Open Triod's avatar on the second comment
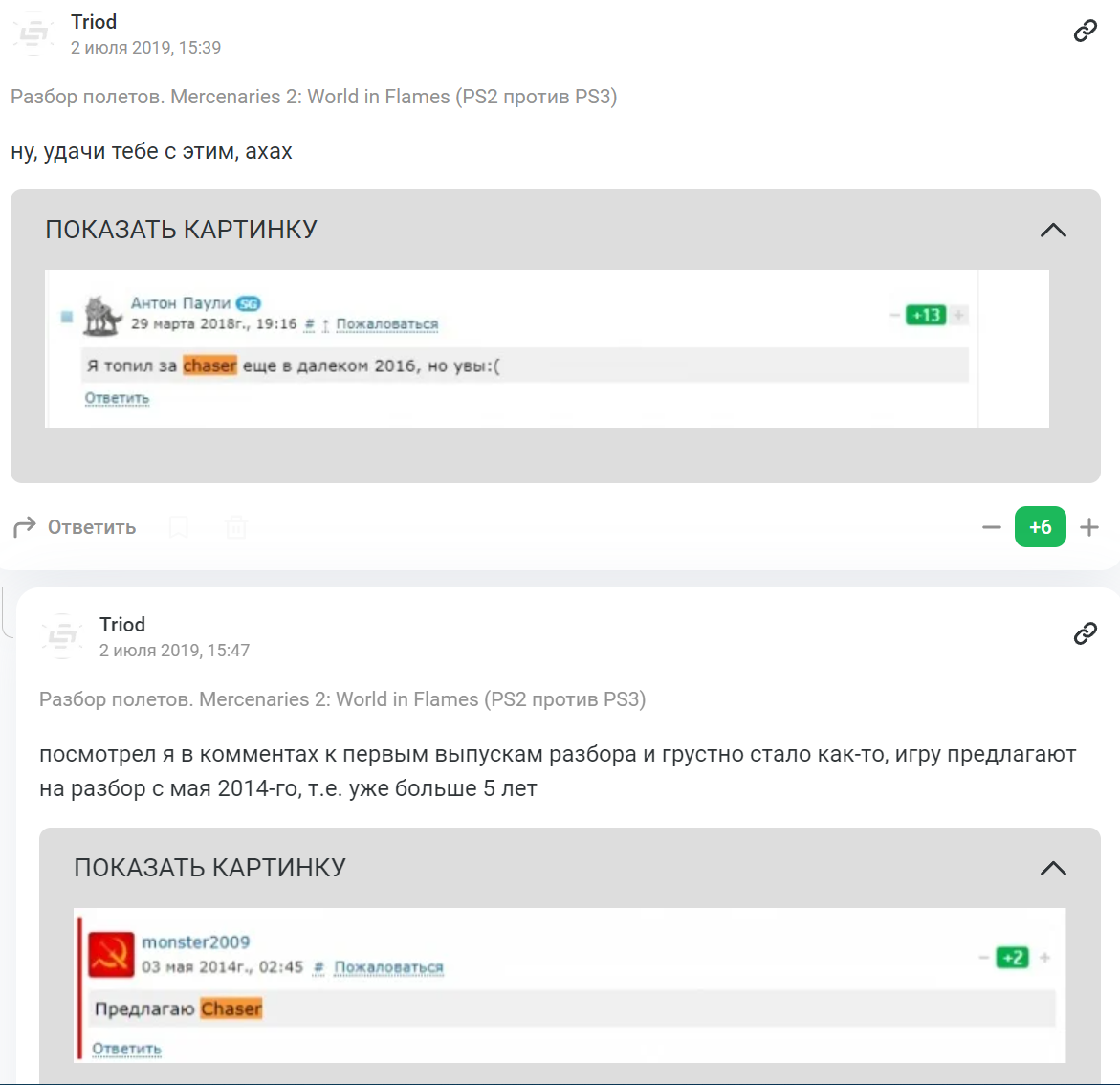This screenshot has width=1120, height=1085. [x=62, y=636]
